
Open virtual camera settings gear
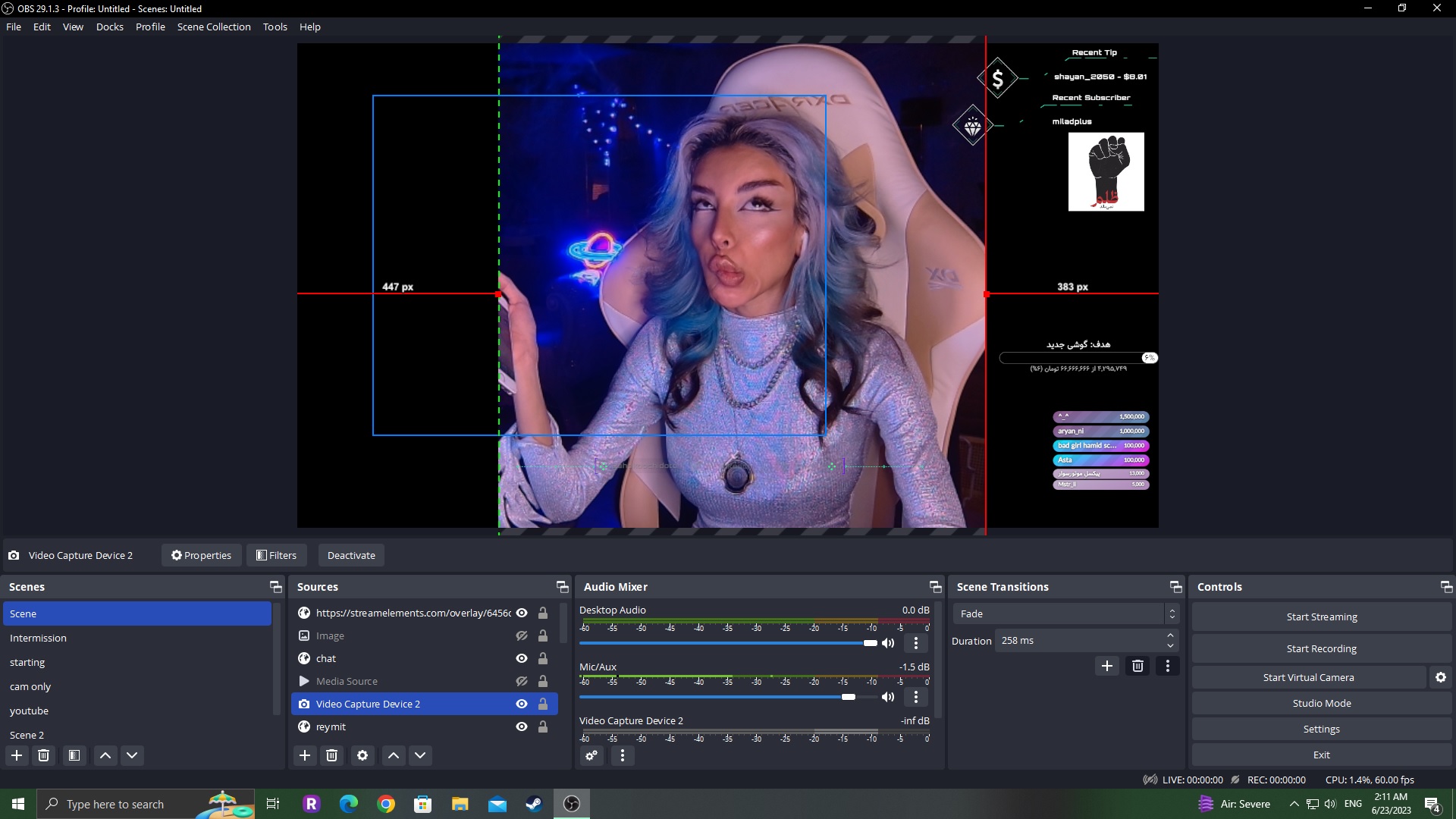(1440, 677)
